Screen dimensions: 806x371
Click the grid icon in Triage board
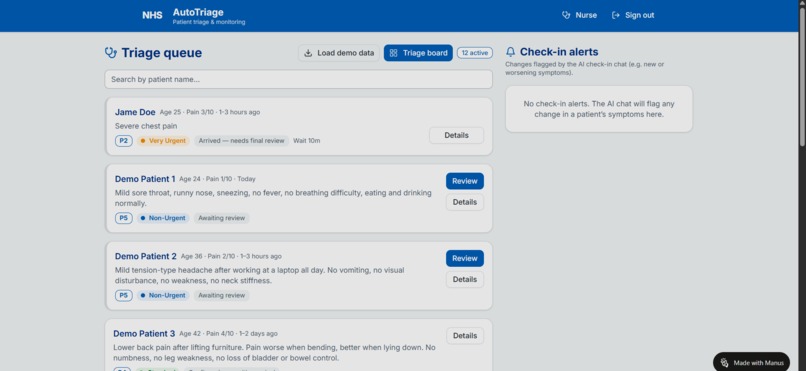pos(393,53)
